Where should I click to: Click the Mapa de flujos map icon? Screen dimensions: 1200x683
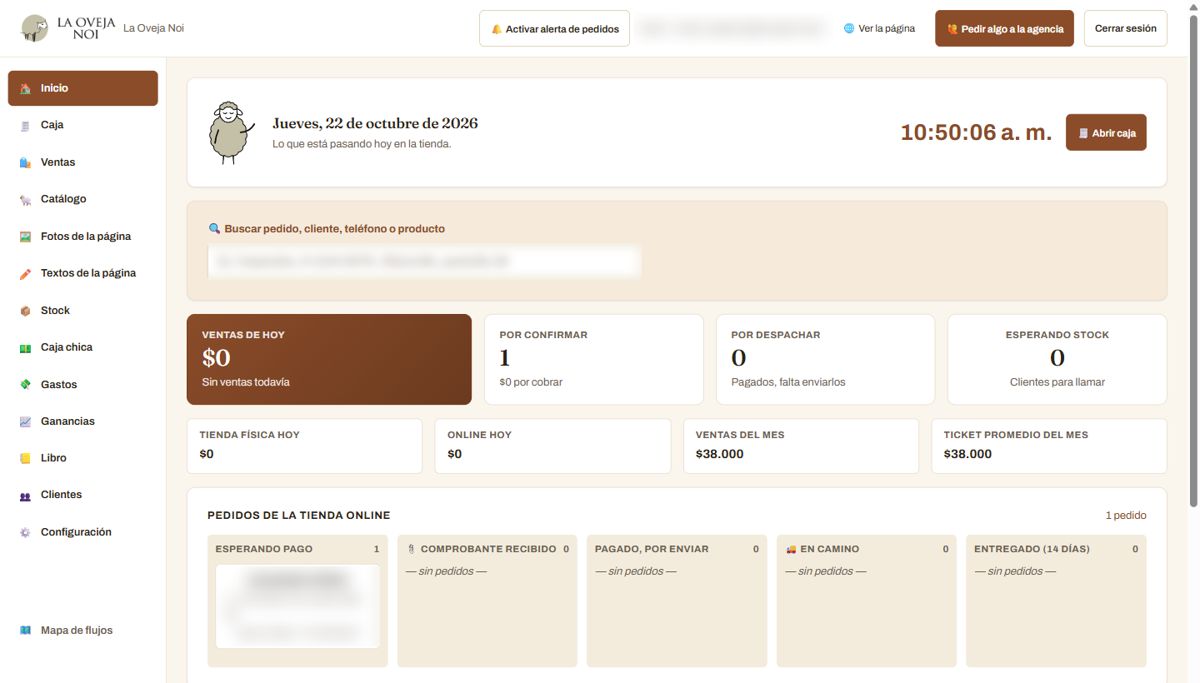(25, 630)
